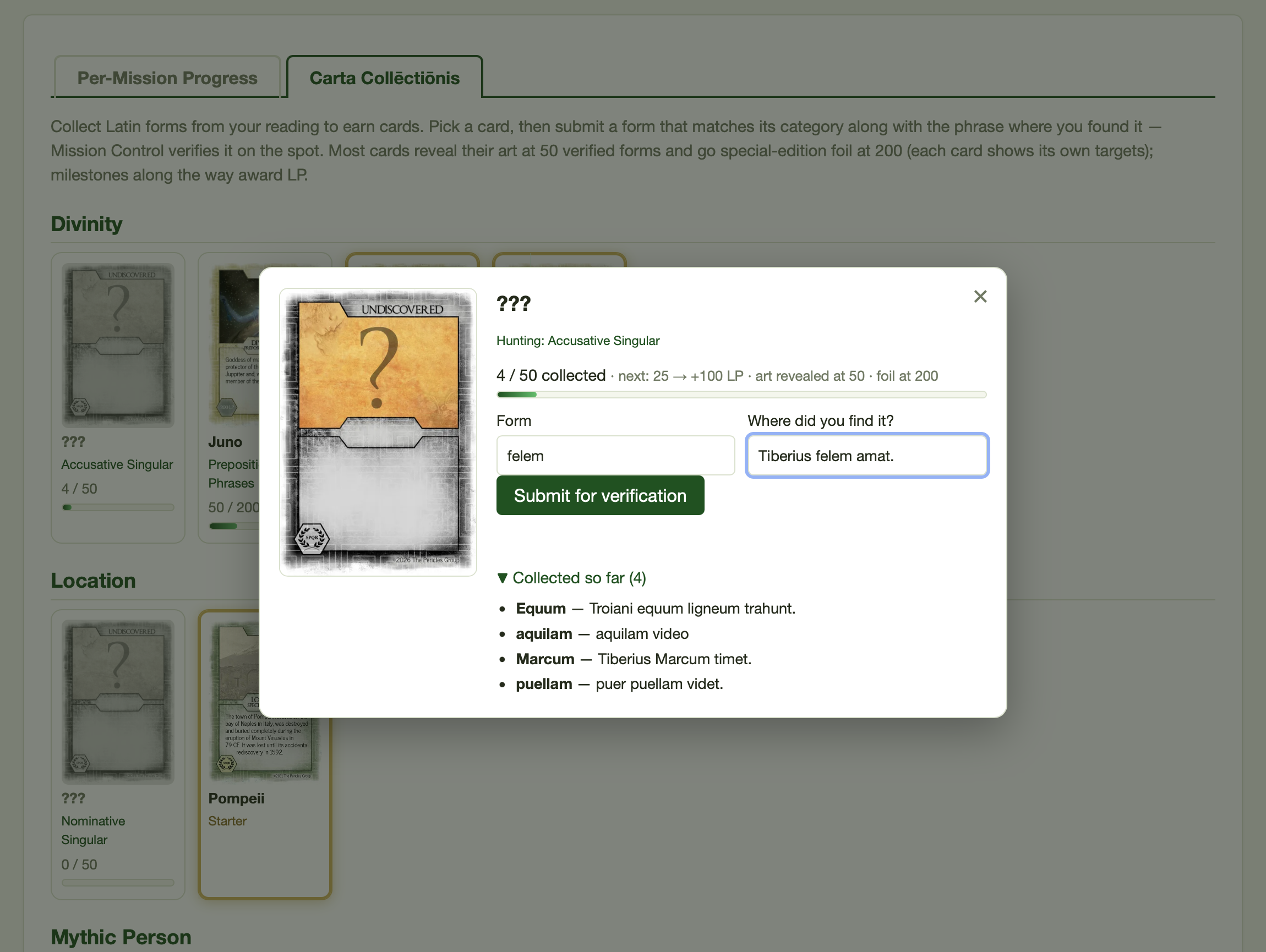
Task: Open the Accusative Singular undiscovered card
Action: (x=118, y=398)
